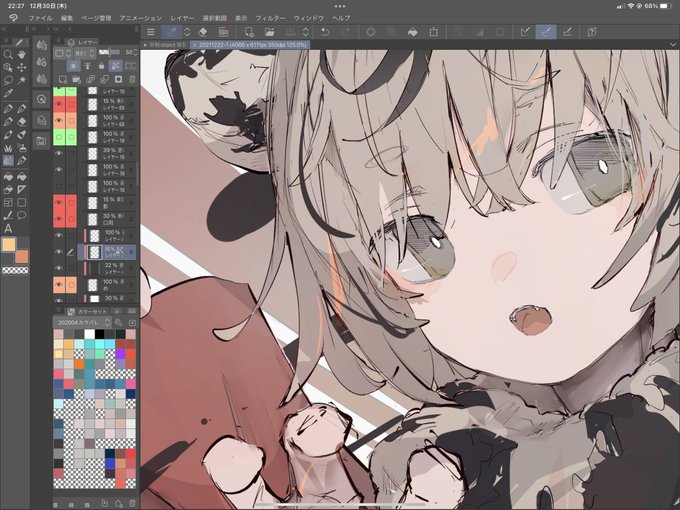Select the Balloon tool
This screenshot has height=510, width=680.
click(x=21, y=216)
